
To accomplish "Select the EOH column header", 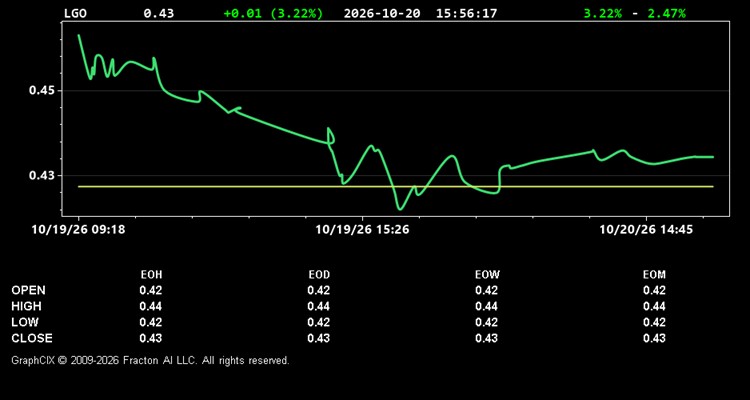I will 151,275.
